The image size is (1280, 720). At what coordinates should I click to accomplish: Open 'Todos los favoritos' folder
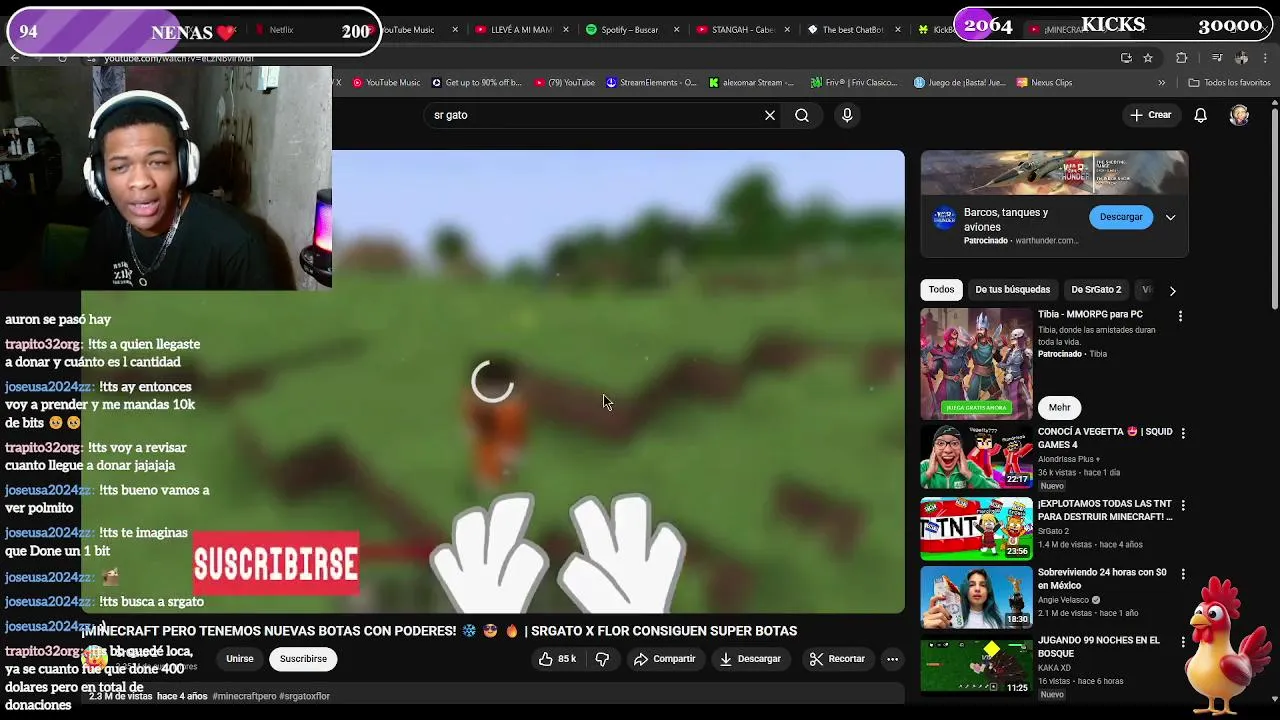click(1229, 83)
